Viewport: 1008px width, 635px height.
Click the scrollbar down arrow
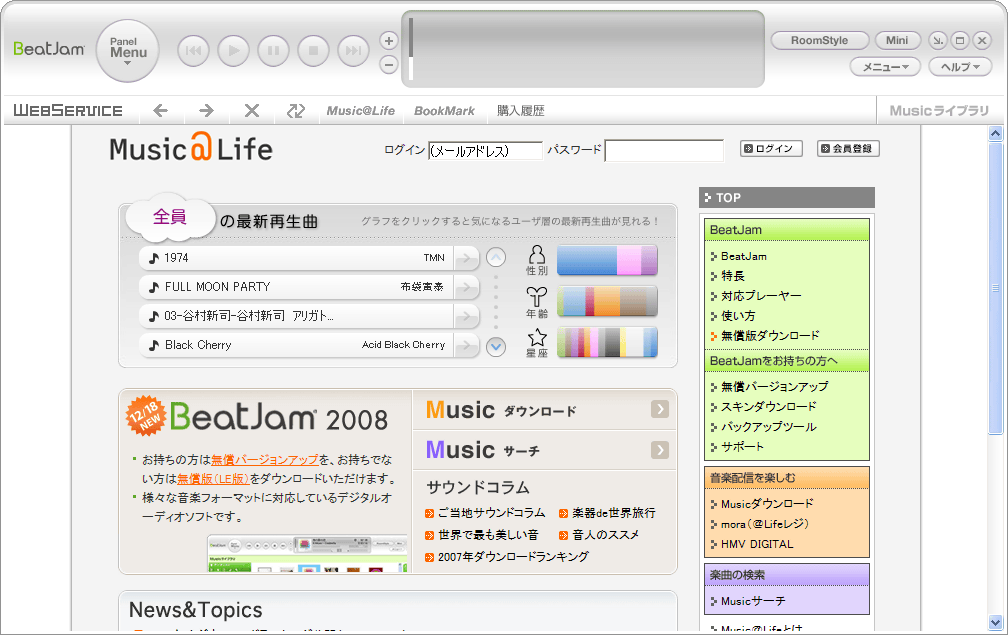pyautogui.click(x=996, y=622)
